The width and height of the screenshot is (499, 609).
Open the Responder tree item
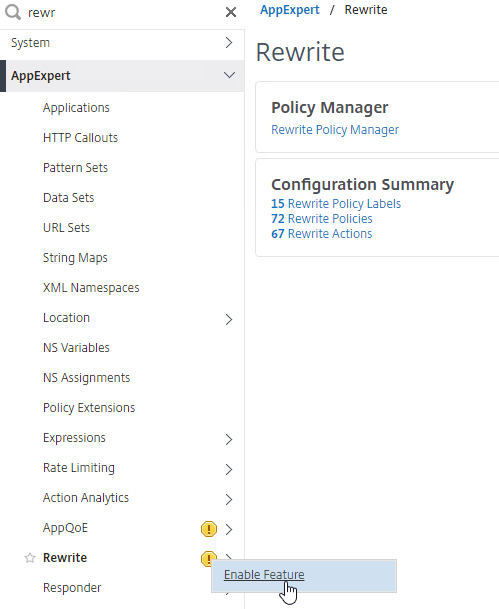(x=72, y=588)
